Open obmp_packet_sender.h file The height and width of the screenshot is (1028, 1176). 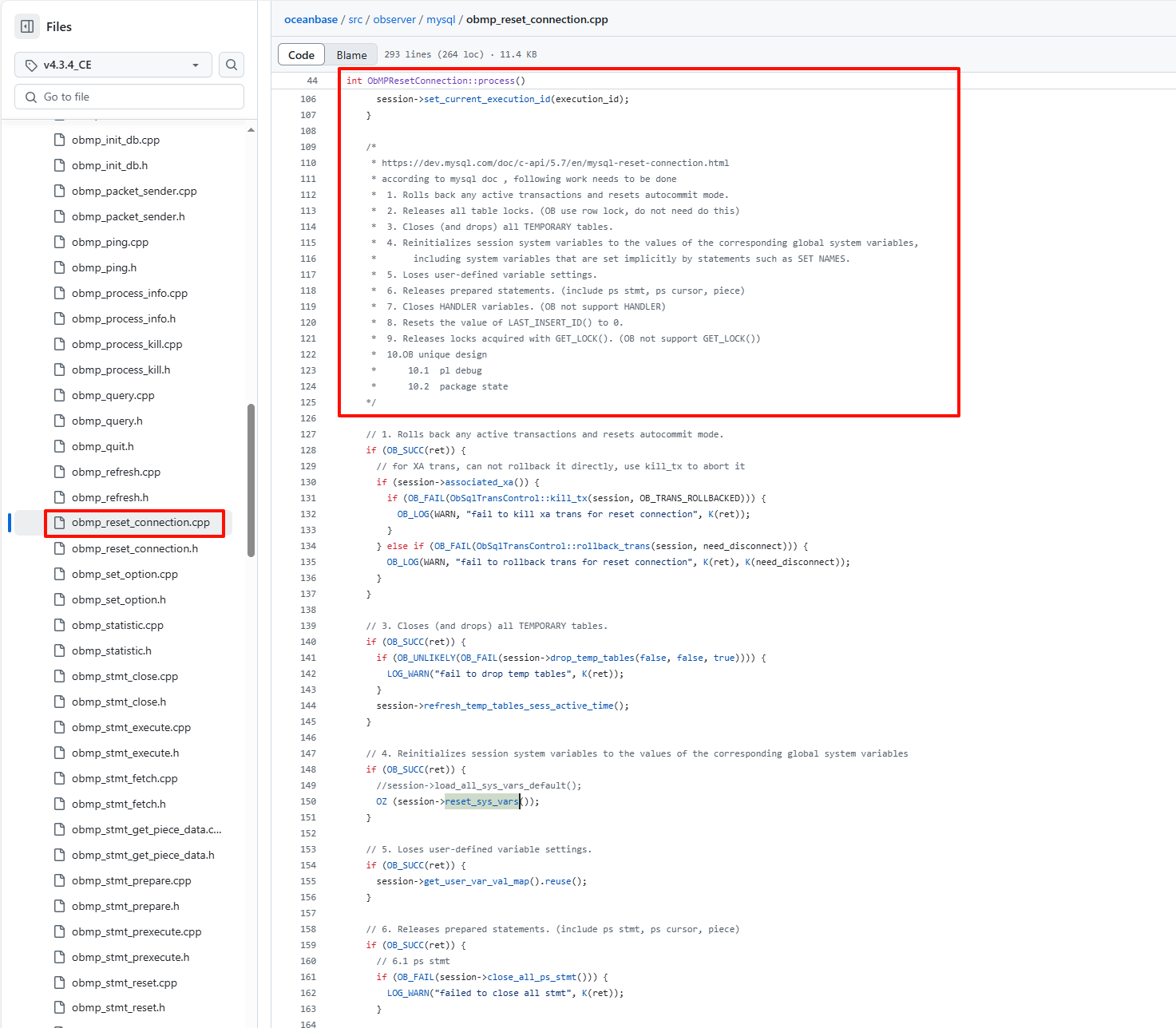pos(128,216)
